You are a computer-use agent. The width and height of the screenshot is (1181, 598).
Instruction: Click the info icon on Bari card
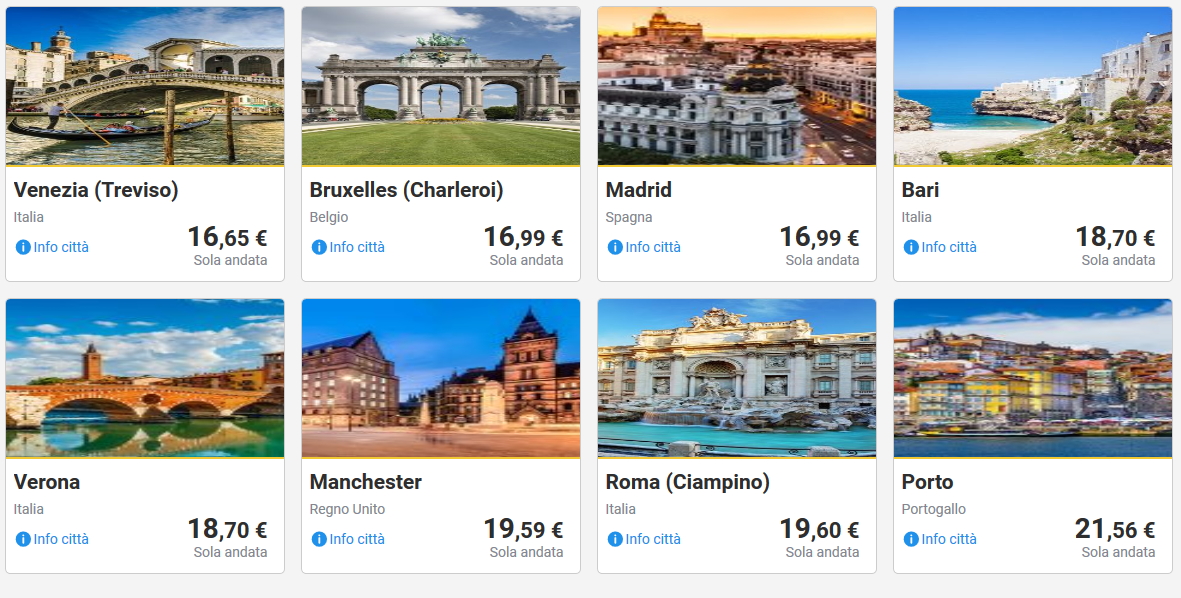pyautogui.click(x=911, y=247)
